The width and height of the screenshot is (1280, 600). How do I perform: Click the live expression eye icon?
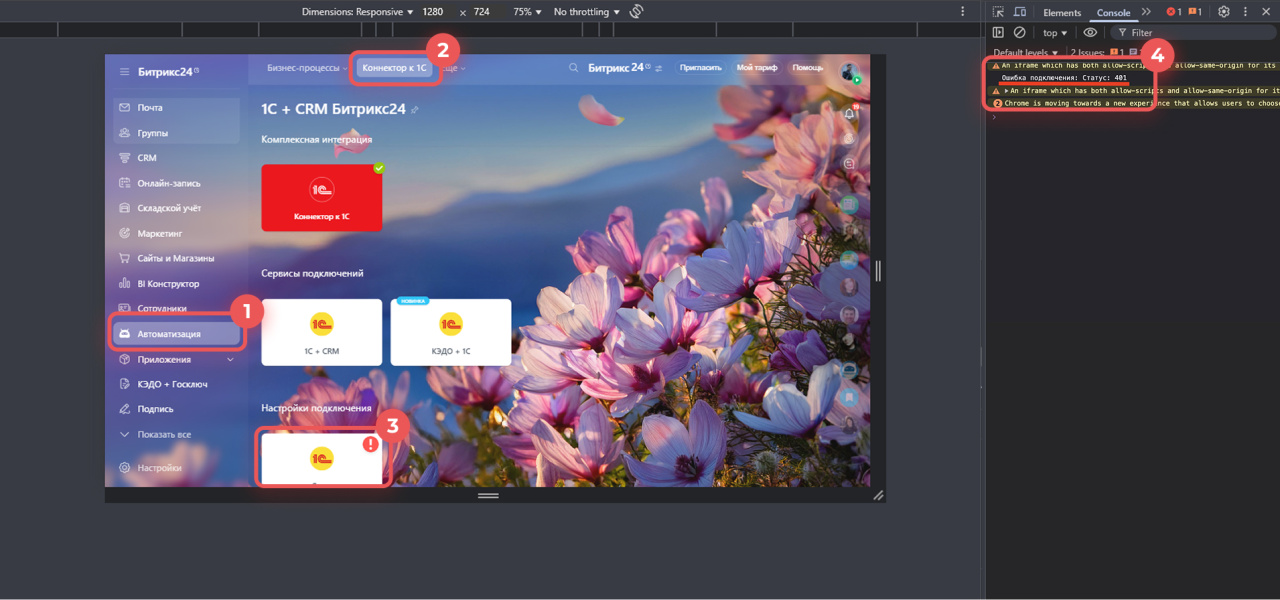[1090, 32]
